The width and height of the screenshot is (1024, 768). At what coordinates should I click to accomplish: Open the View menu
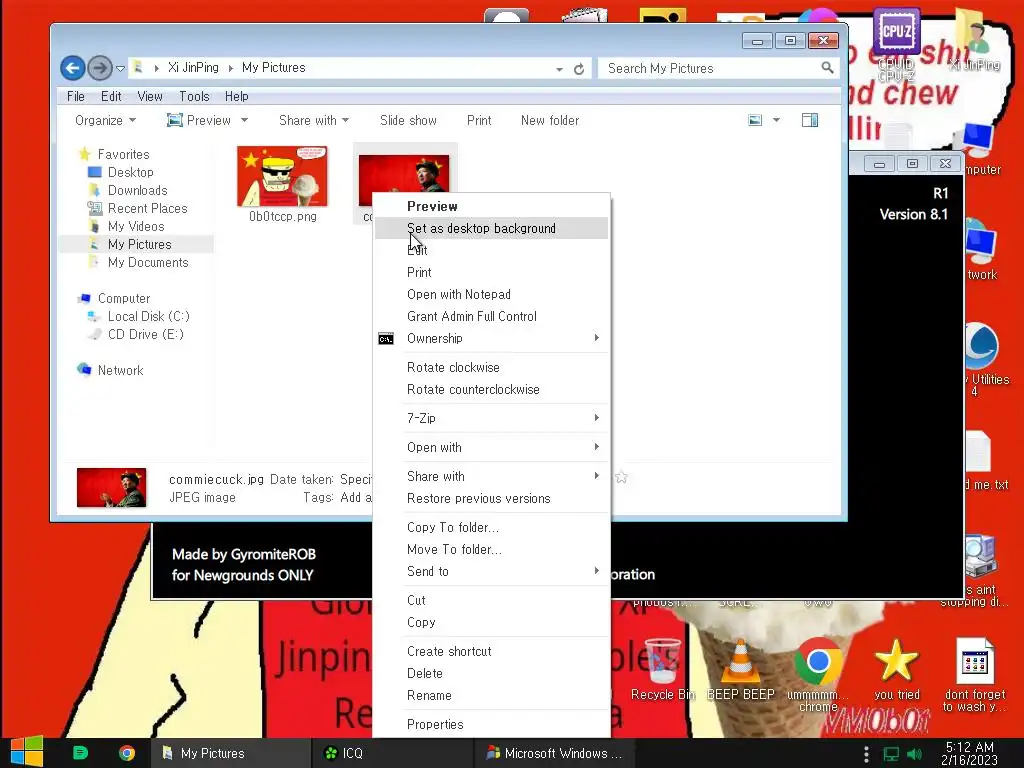tap(150, 96)
